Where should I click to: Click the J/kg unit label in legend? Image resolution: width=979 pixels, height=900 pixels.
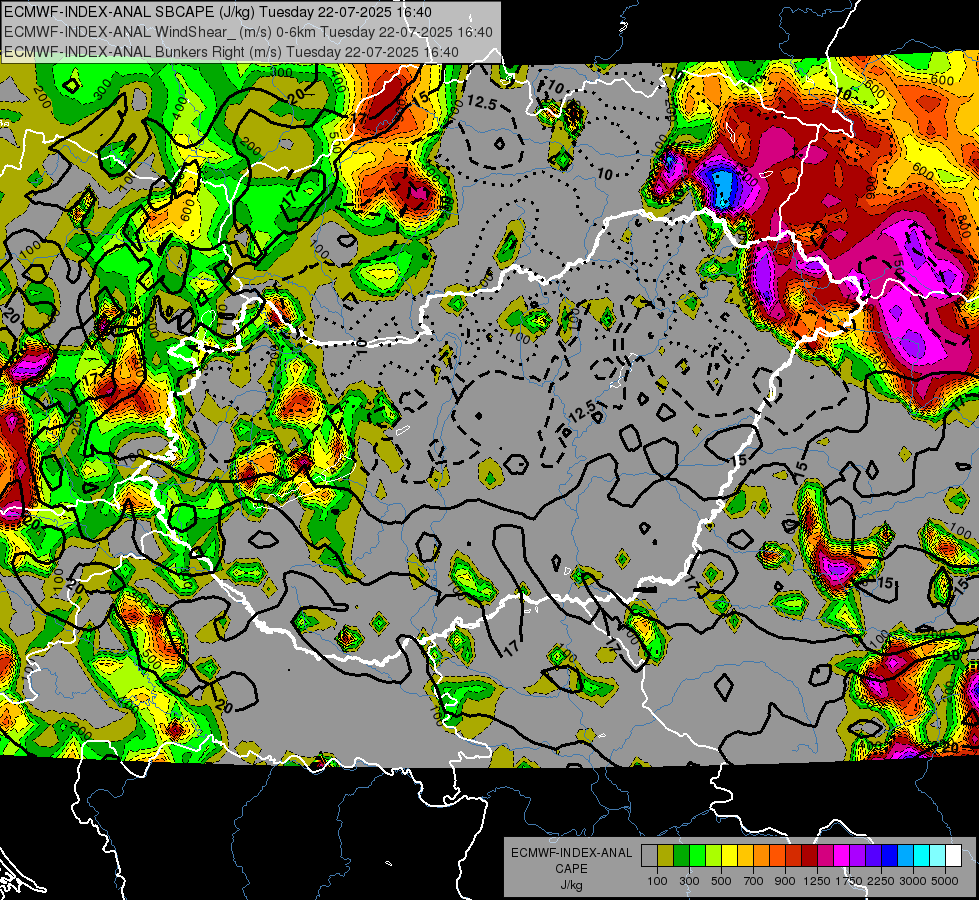point(571,885)
